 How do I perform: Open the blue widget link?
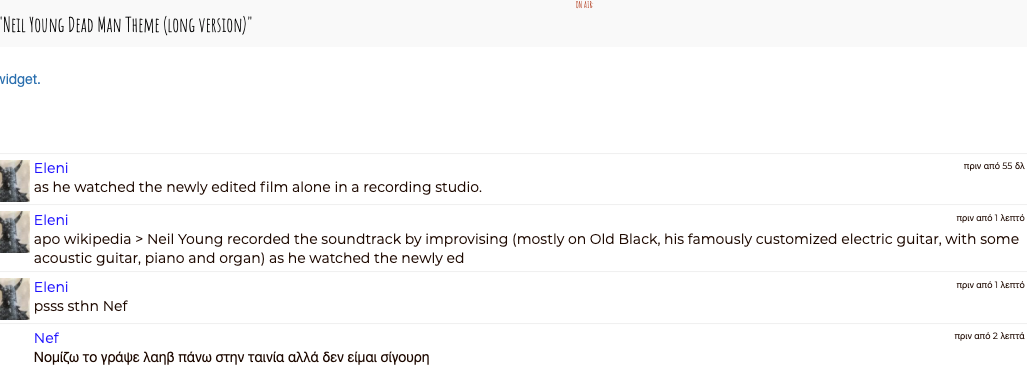pos(20,79)
